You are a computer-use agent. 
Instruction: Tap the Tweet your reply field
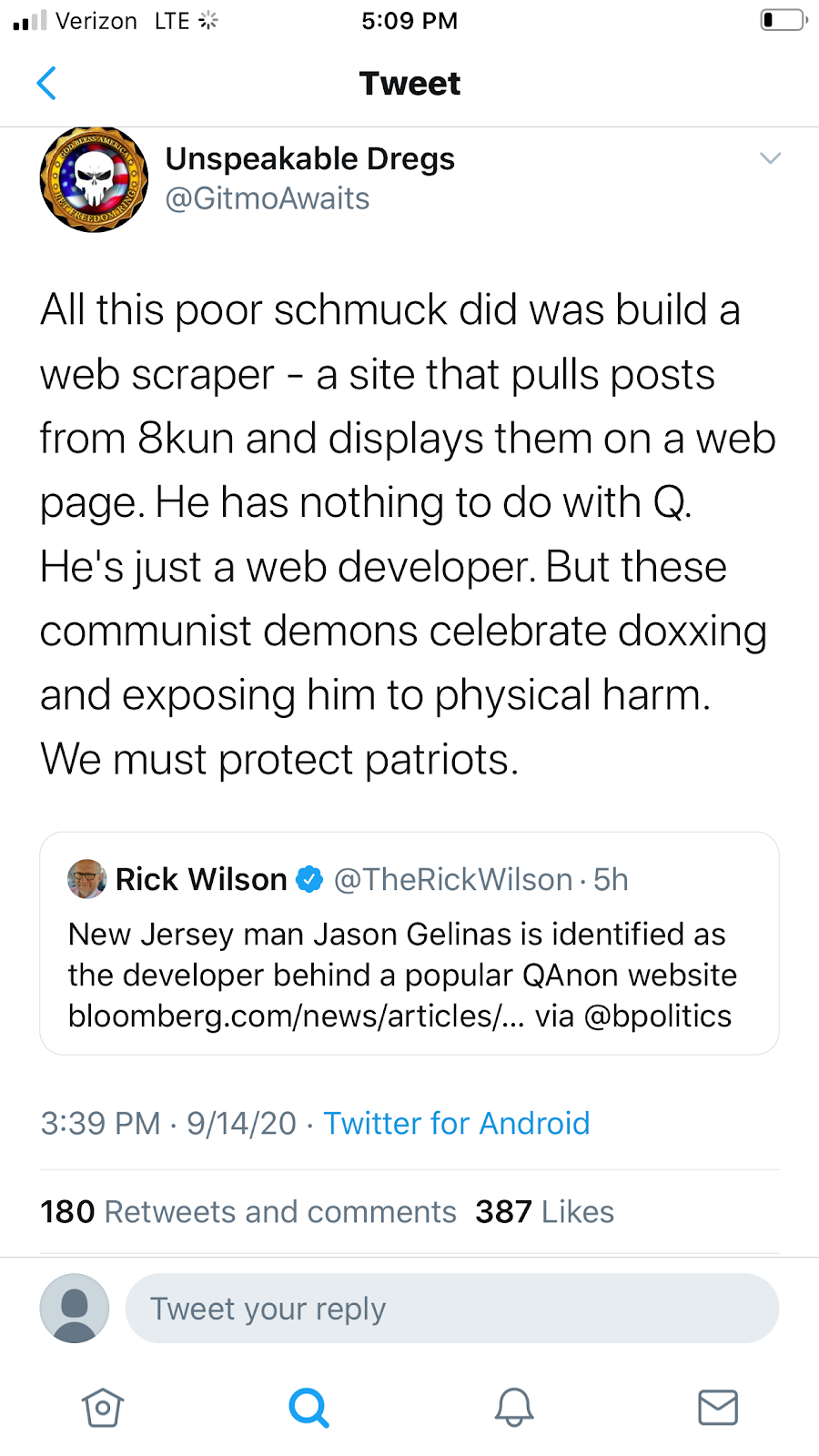click(451, 1309)
